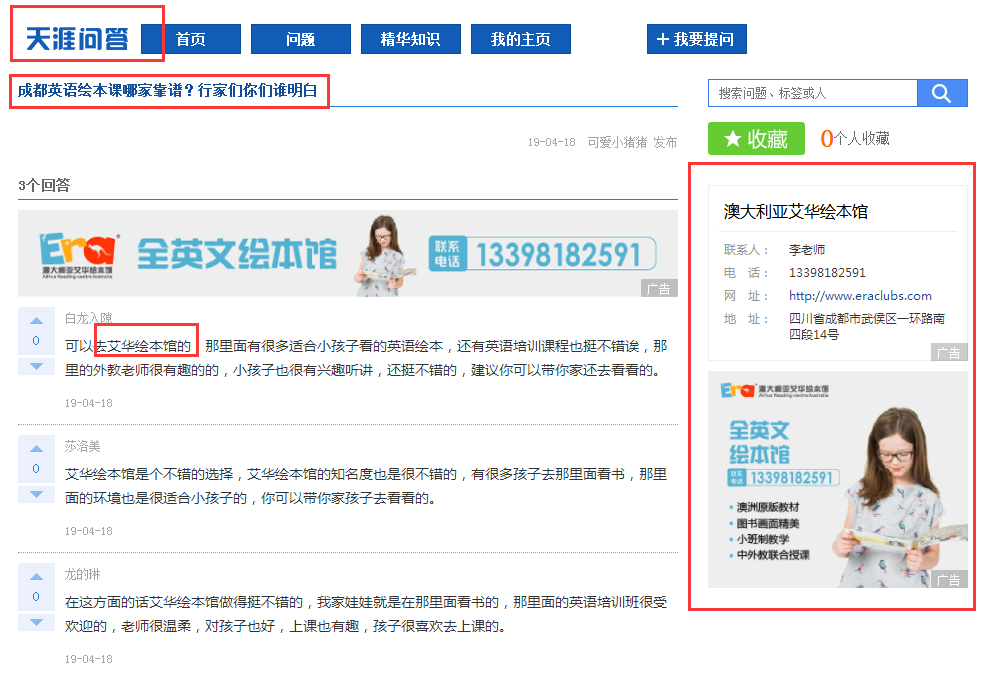Upvote 龙的琳's answer

pos(36,576)
